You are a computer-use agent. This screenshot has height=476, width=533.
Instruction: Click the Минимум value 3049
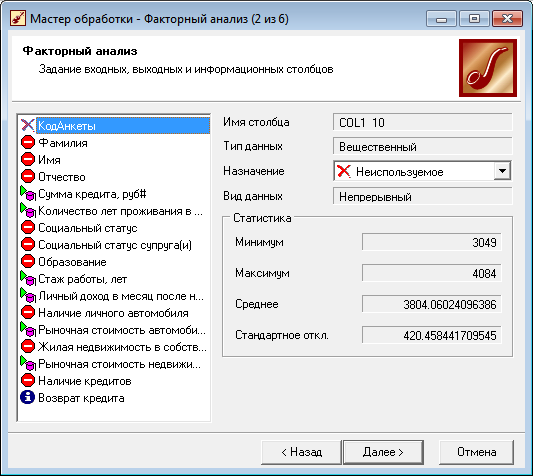pyautogui.click(x=431, y=242)
